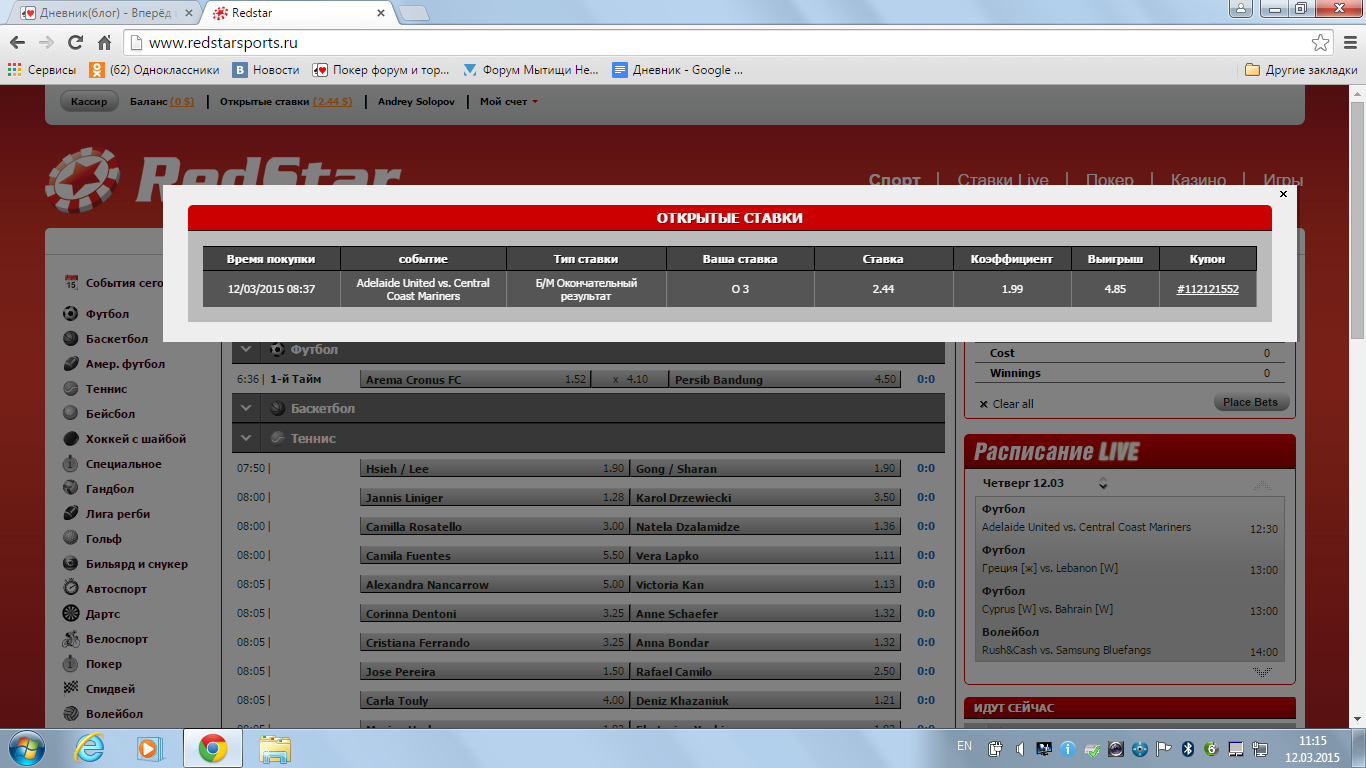1366x768 pixels.
Task: Close the Открытые ставки popup
Action: 1283,194
